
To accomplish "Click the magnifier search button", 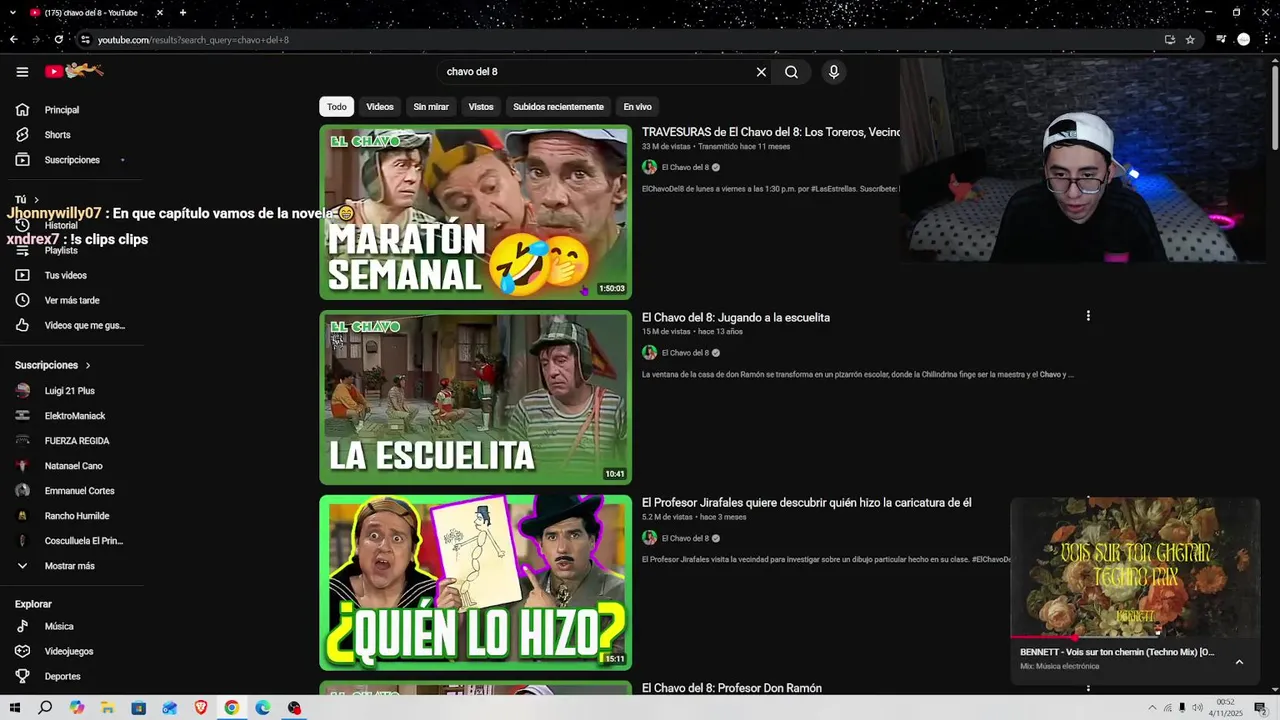I will coord(791,72).
